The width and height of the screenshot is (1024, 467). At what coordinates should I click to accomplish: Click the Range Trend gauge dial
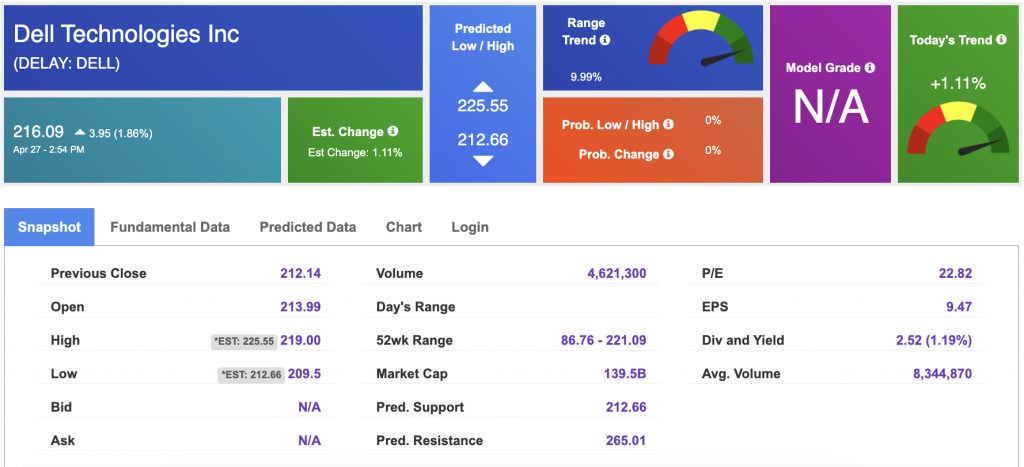(700, 38)
